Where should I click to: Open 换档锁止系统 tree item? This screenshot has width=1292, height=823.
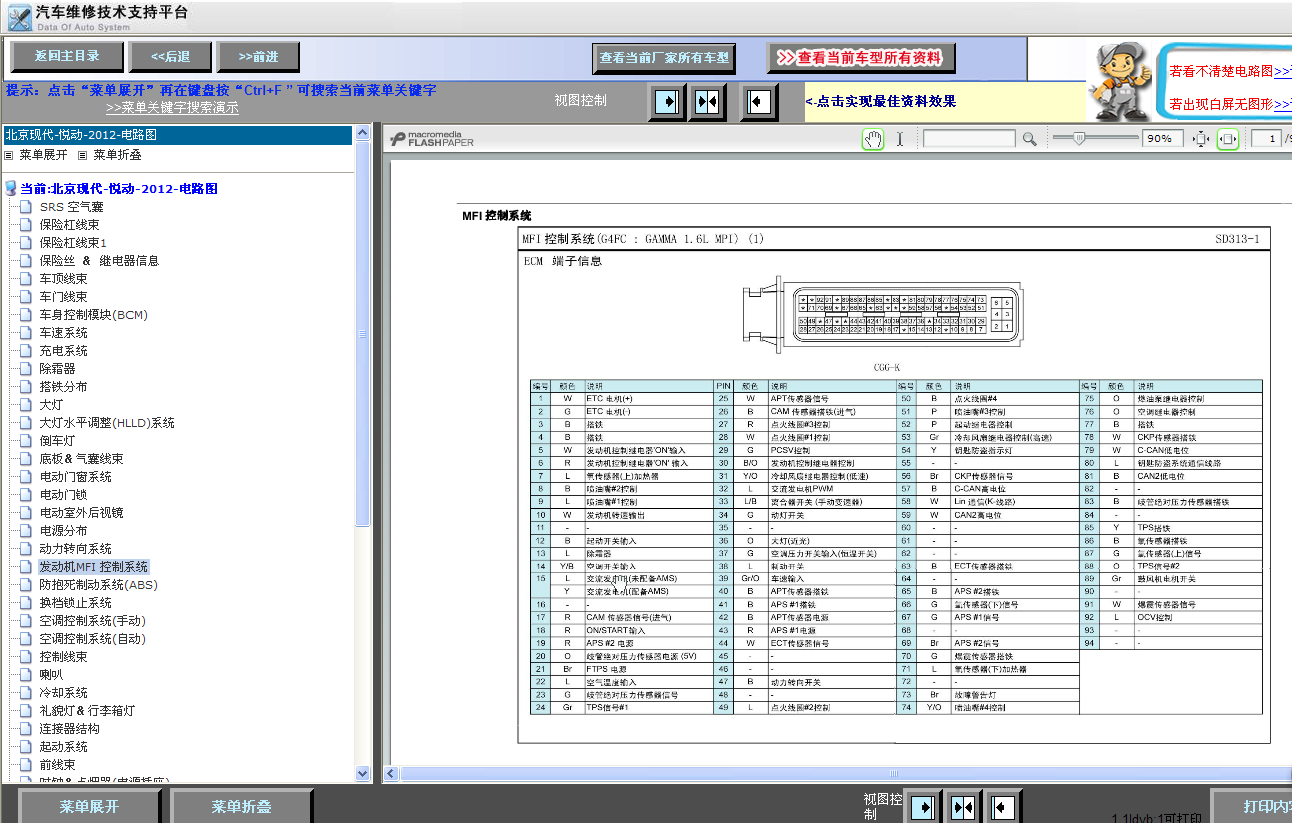point(75,603)
